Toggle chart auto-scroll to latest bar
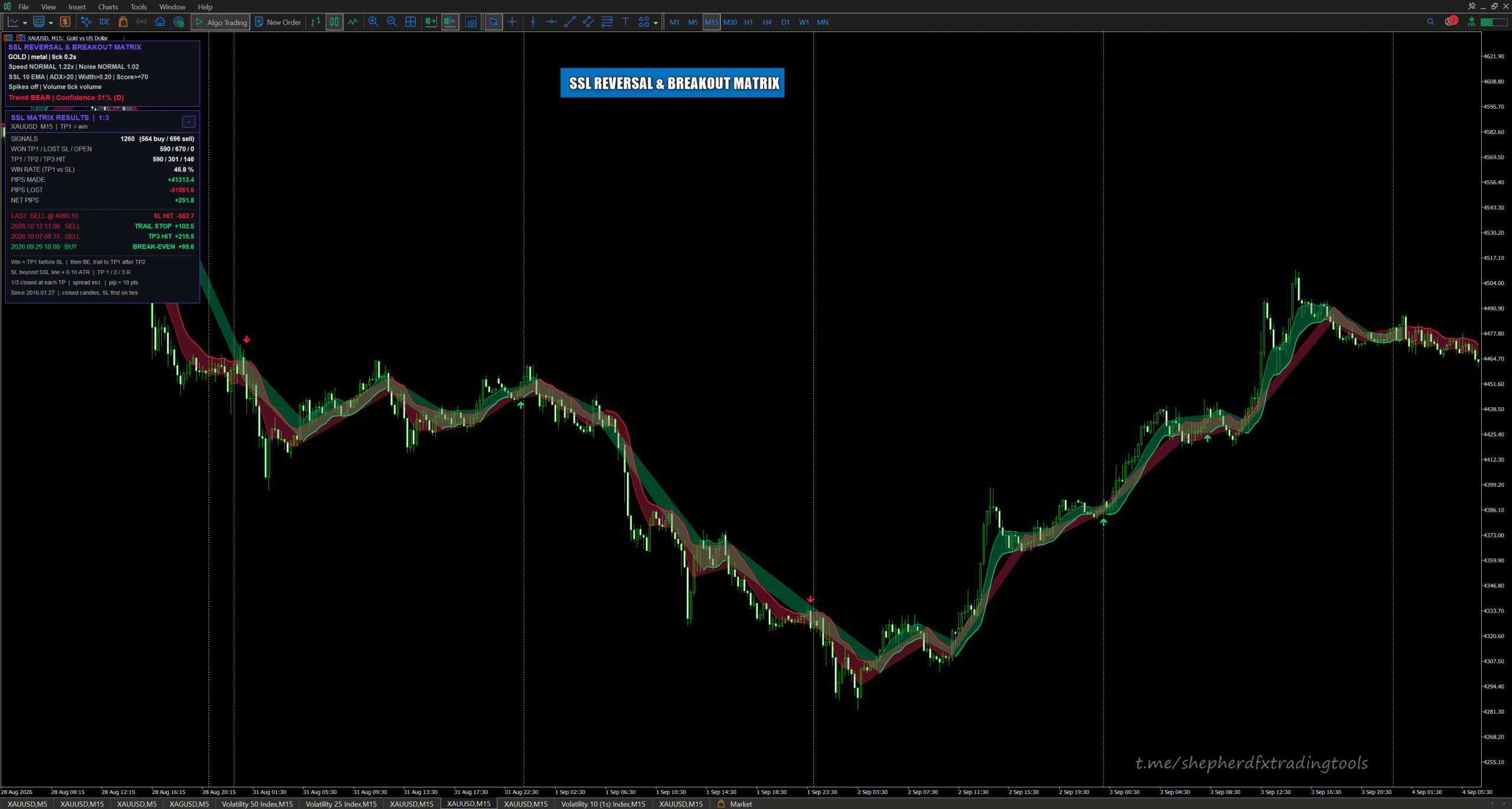This screenshot has width=1512, height=809. (431, 22)
